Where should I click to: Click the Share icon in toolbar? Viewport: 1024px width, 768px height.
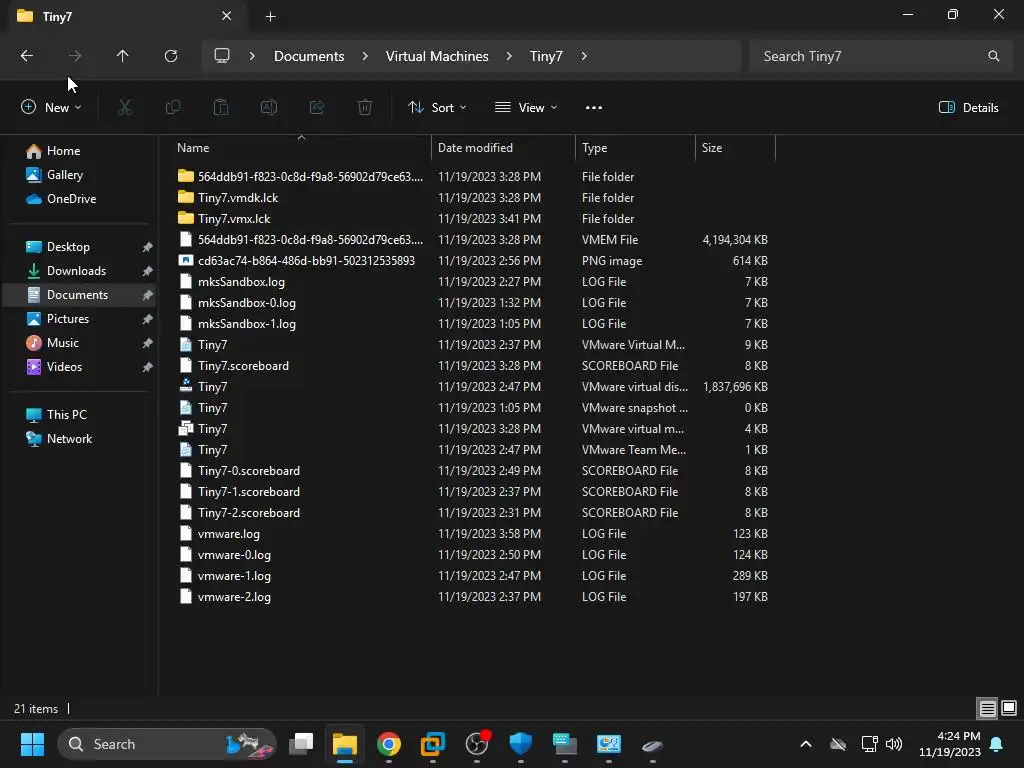coord(317,107)
